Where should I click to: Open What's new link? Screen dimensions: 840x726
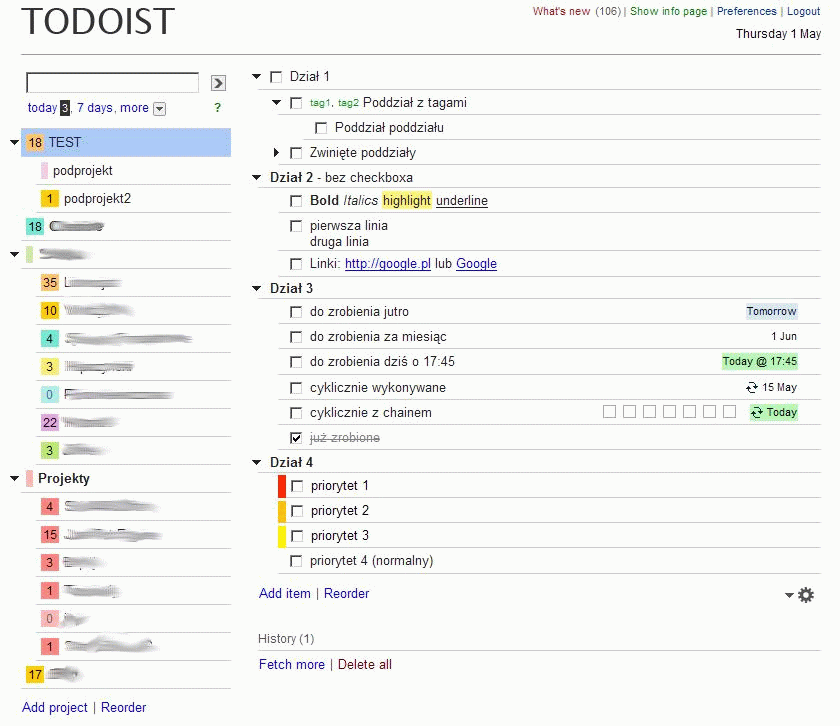(561, 11)
